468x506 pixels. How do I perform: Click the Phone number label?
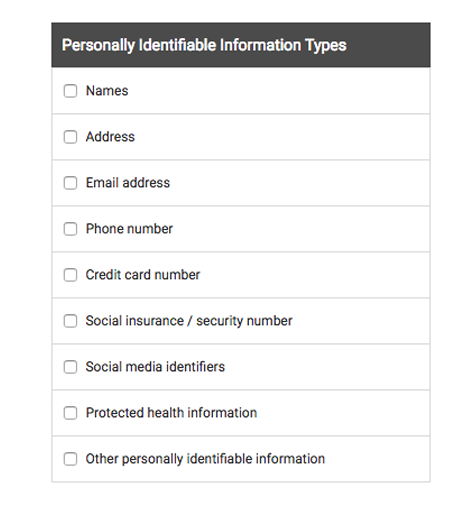coord(129,229)
